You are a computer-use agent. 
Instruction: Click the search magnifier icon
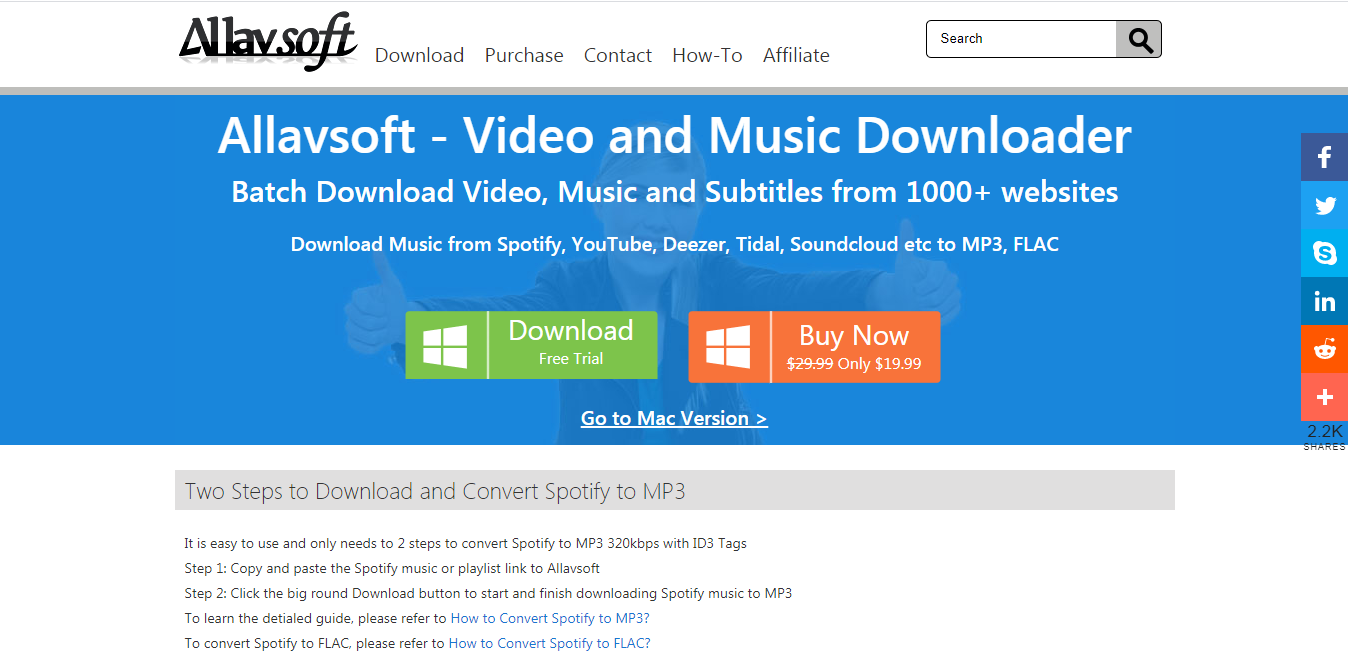(1139, 39)
